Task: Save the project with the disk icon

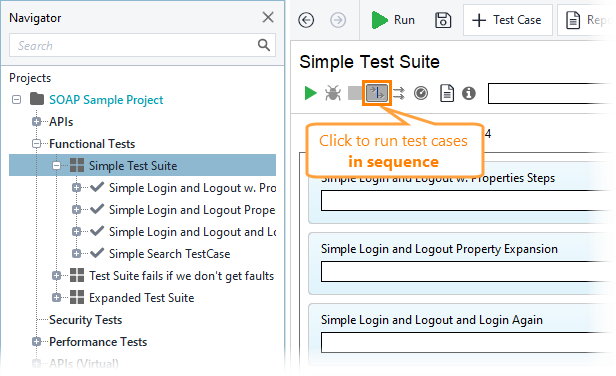Action: 443,20
